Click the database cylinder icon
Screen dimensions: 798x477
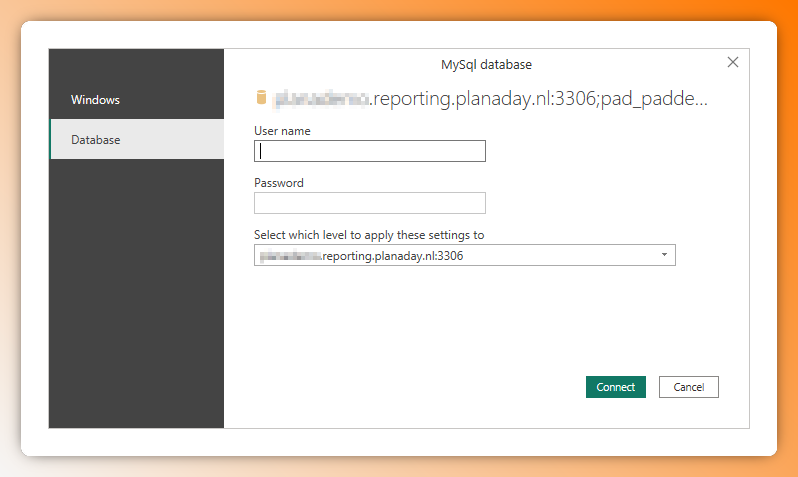tap(261, 97)
